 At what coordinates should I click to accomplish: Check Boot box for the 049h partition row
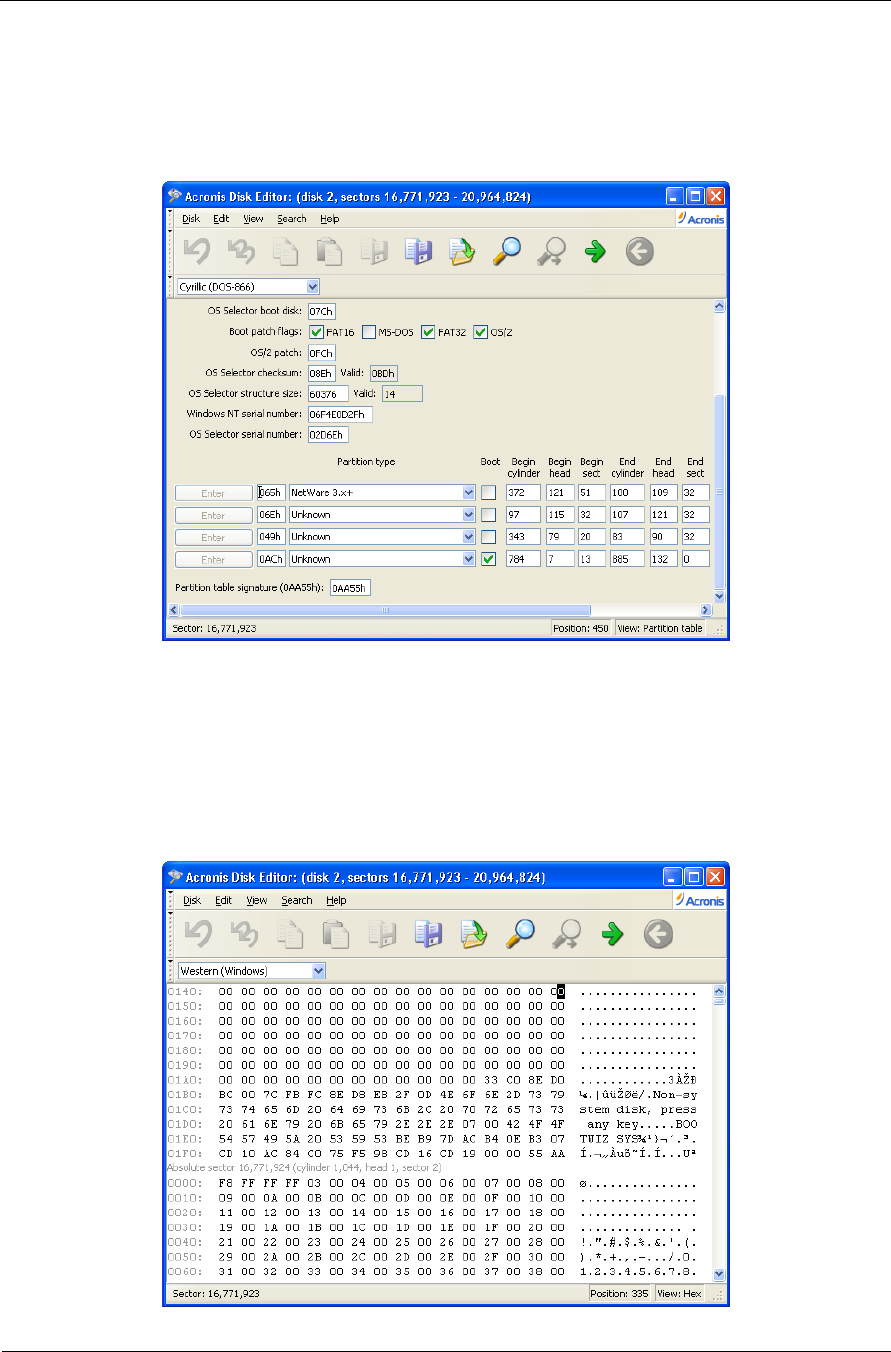[x=488, y=537]
